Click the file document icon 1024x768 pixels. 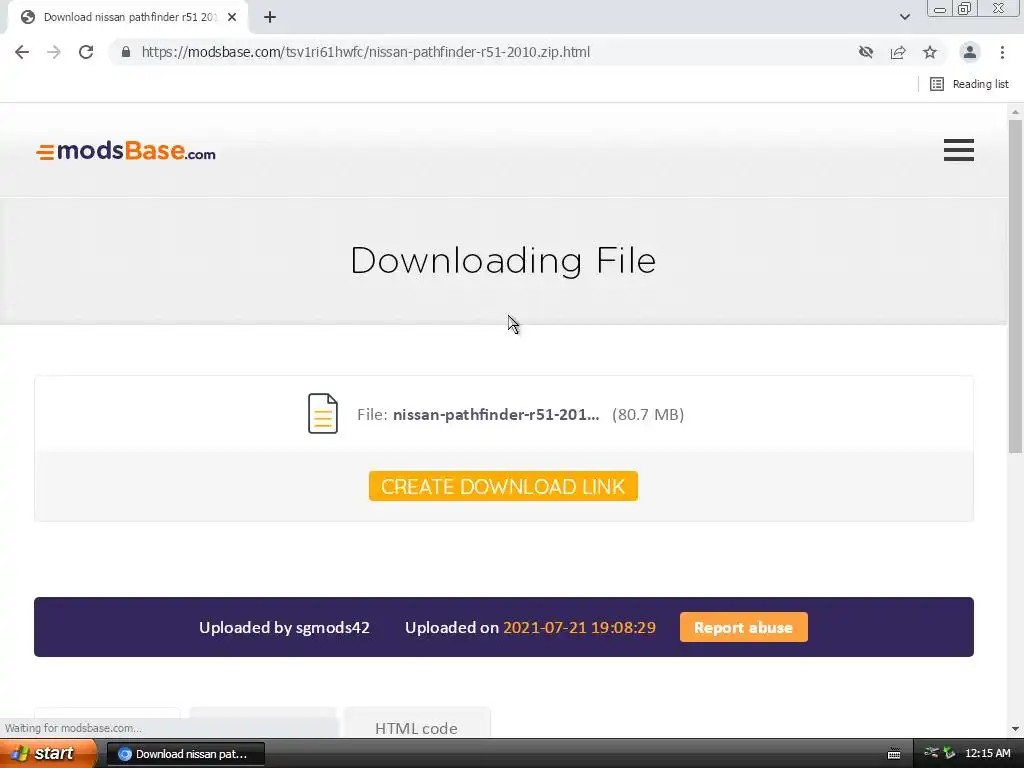323,413
